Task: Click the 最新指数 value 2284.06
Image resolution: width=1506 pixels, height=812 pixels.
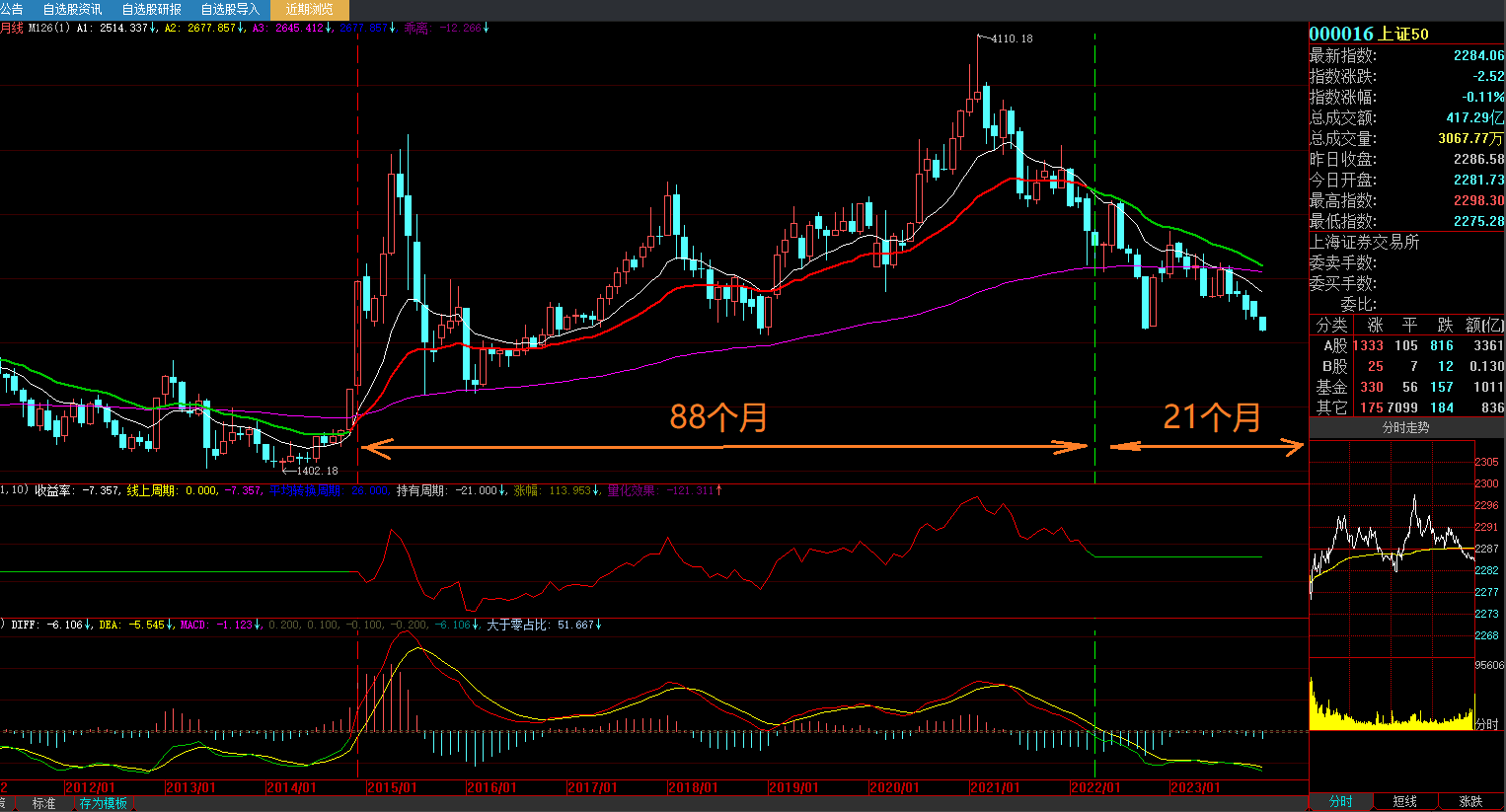Action: (1478, 55)
